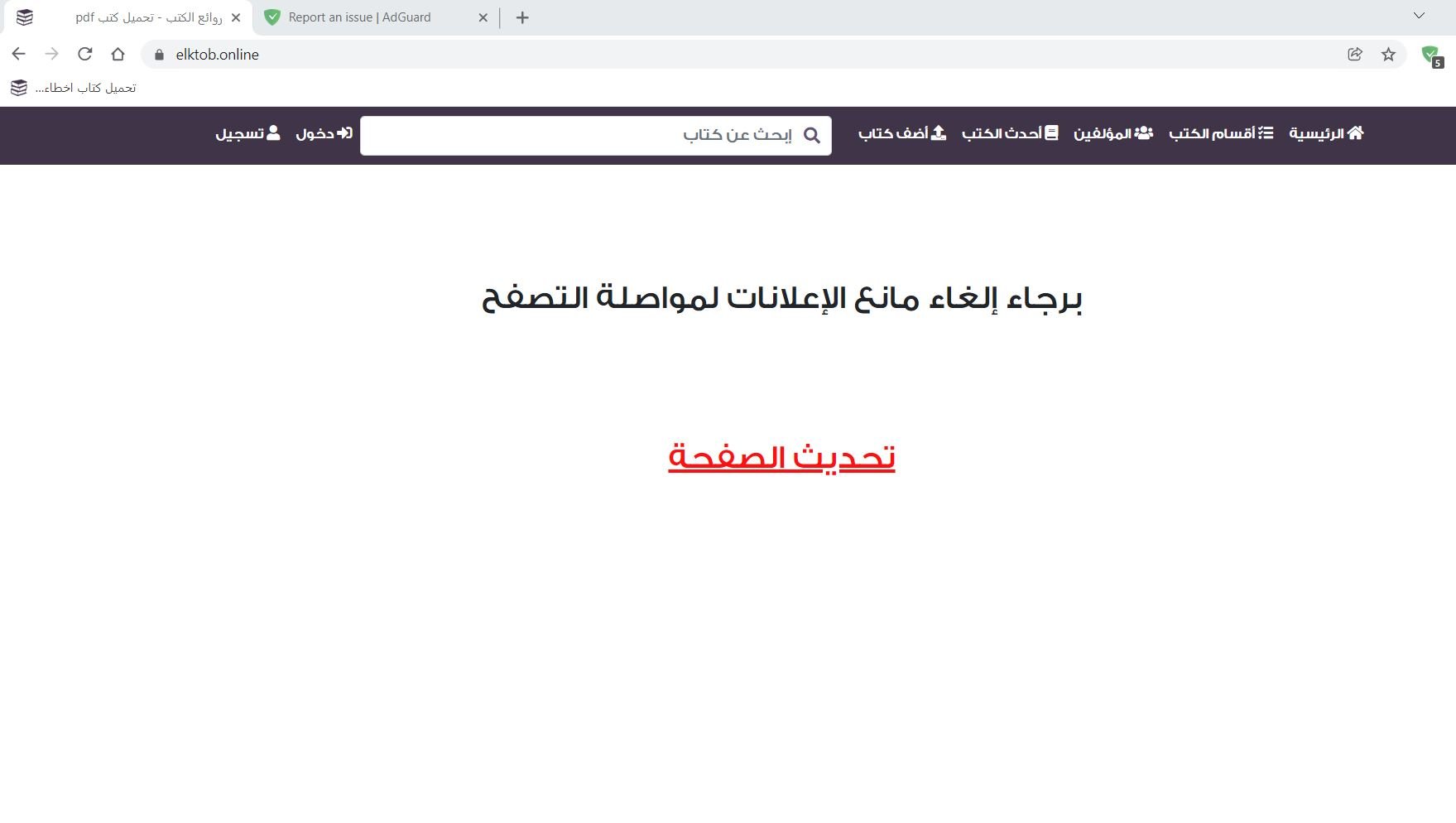
Task: Bookmark page with star icon
Action: point(1388,55)
